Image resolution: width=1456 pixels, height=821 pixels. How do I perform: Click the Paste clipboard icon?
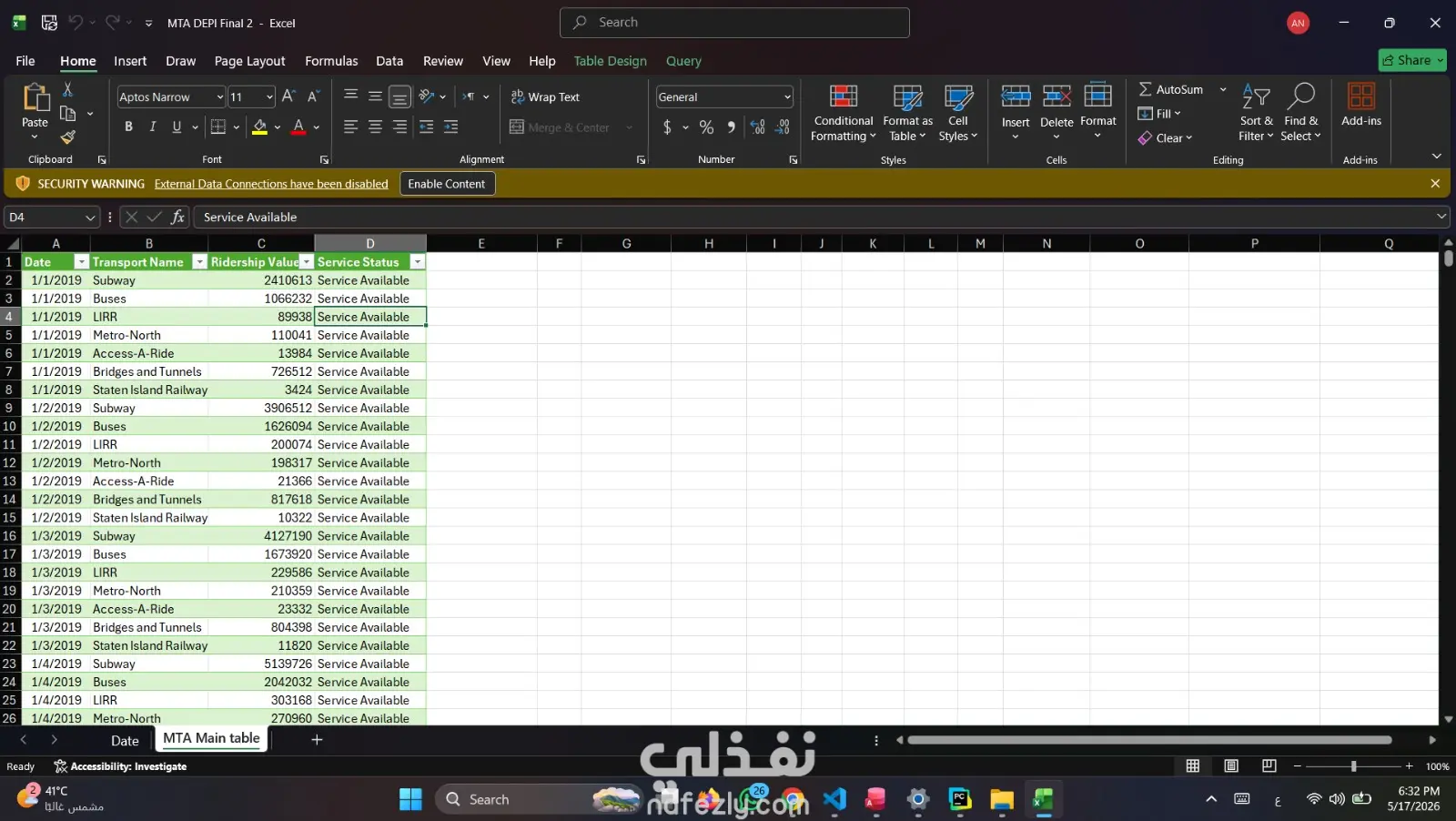click(x=35, y=96)
